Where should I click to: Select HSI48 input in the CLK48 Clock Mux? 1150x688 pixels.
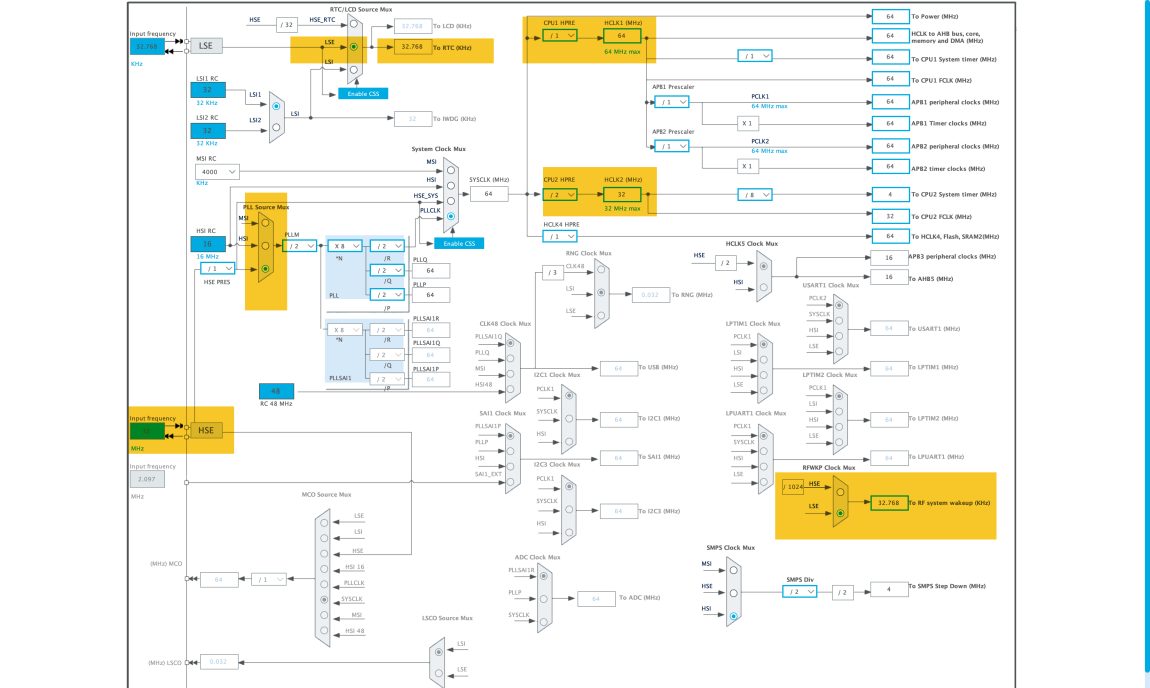[511, 389]
